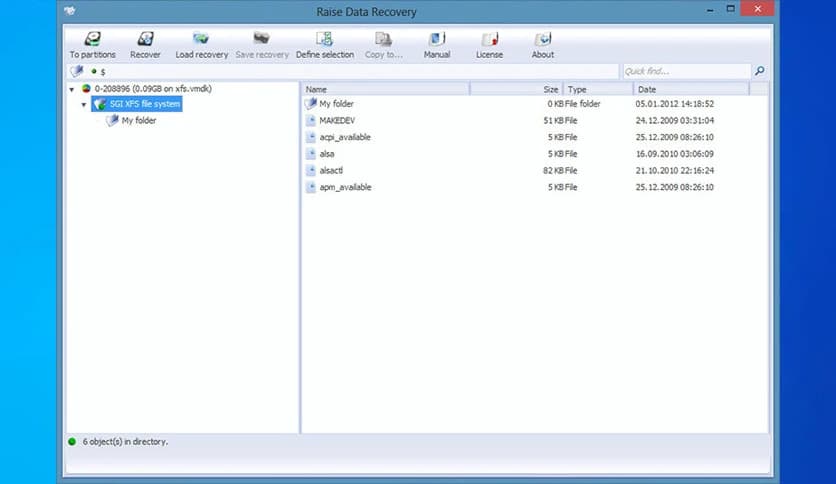Viewport: 836px width, 484px height.
Task: Open the About toolbar icon
Action: pyautogui.click(x=542, y=39)
